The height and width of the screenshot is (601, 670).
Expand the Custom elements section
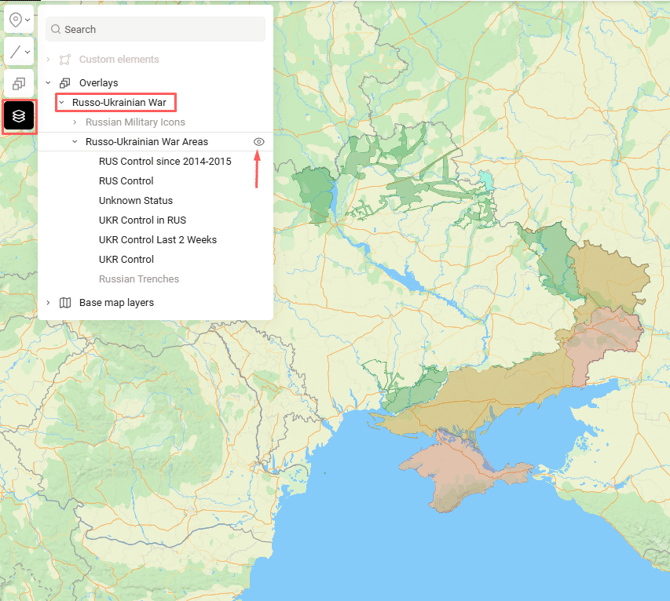tap(48, 60)
